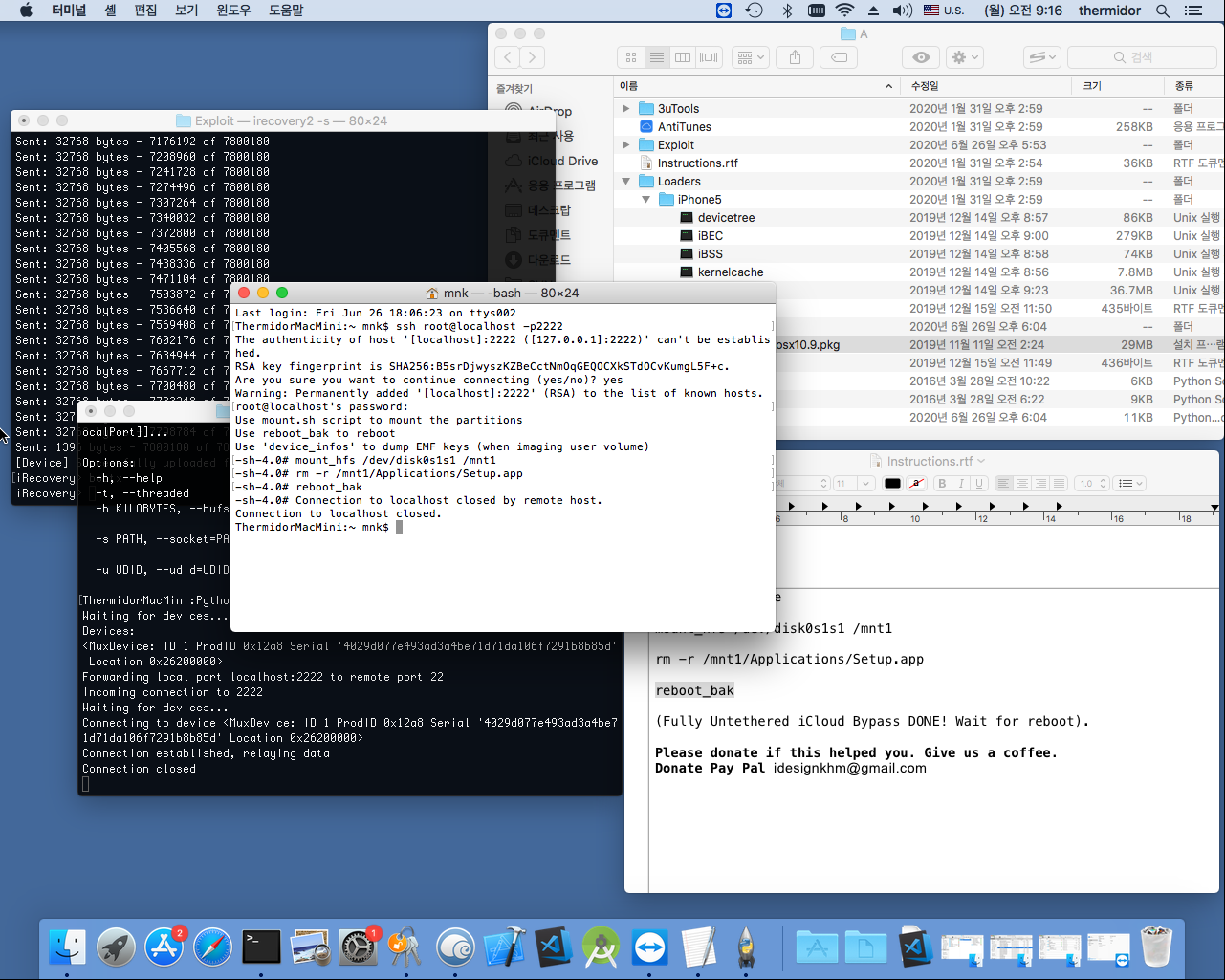This screenshot has width=1225, height=980.
Task: Open Safari from the Dock
Action: click(x=212, y=947)
